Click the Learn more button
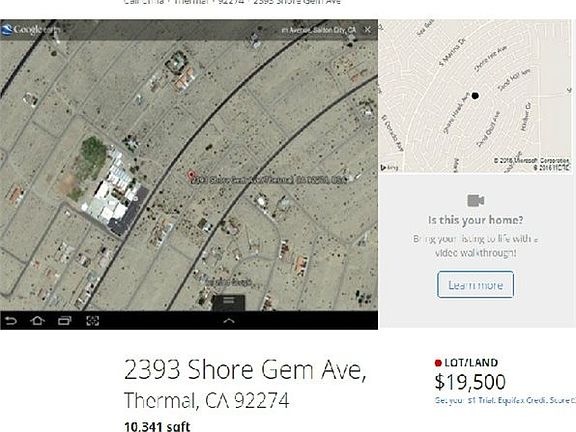The image size is (576, 432). click(x=475, y=285)
